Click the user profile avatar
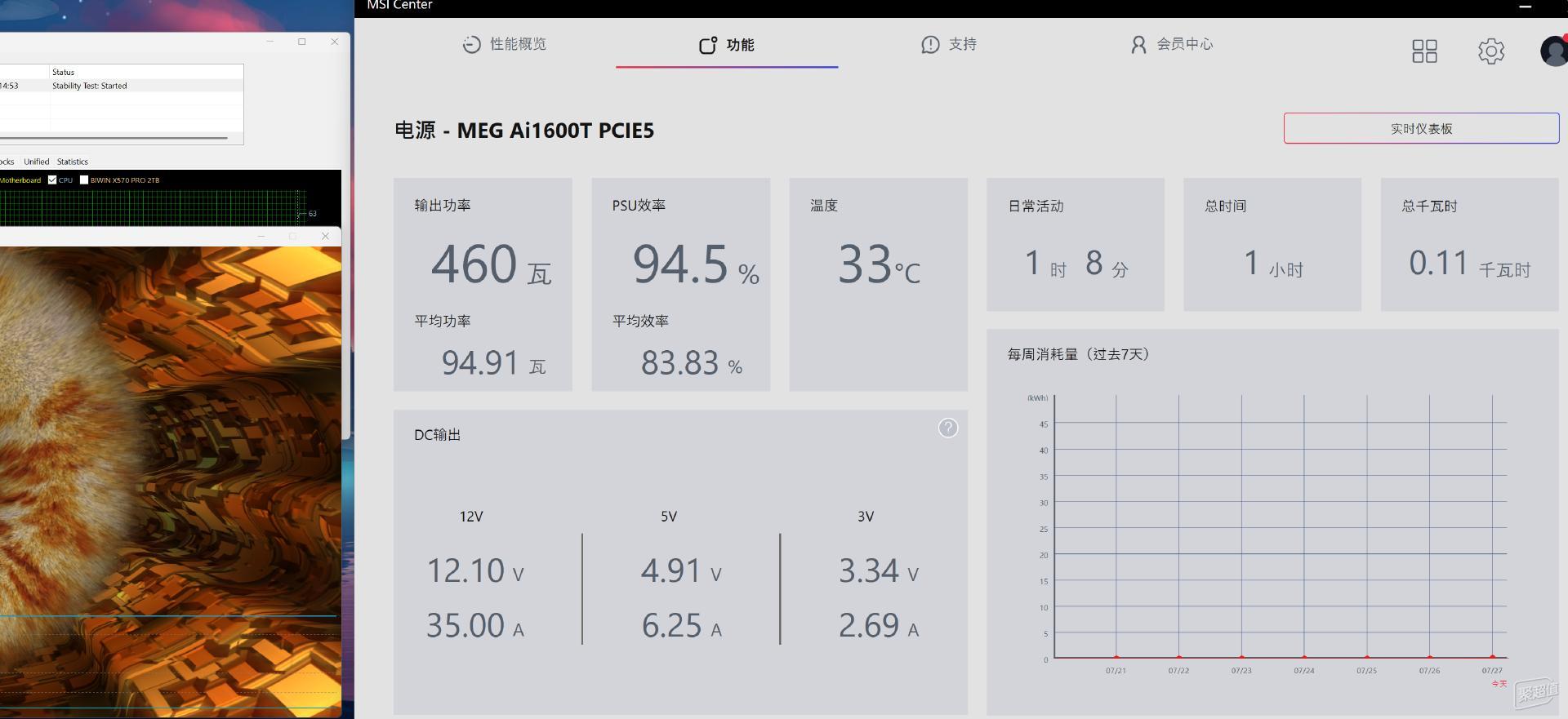Image resolution: width=1568 pixels, height=719 pixels. (1554, 51)
